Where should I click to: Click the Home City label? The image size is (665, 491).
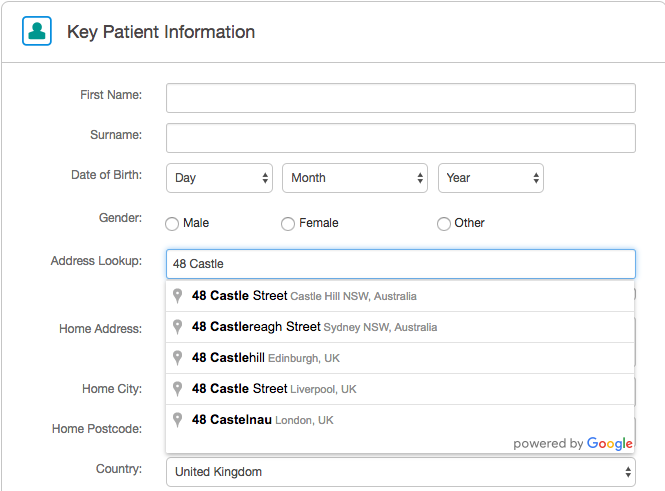point(112,389)
